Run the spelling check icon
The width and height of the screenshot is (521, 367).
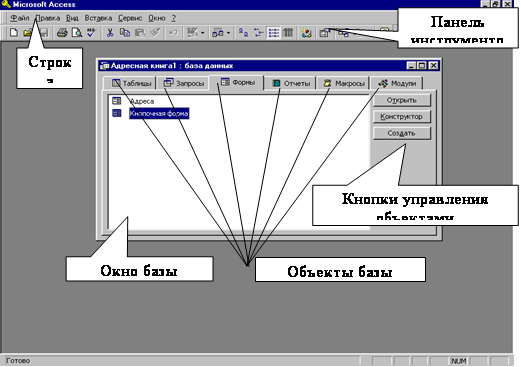(91, 33)
